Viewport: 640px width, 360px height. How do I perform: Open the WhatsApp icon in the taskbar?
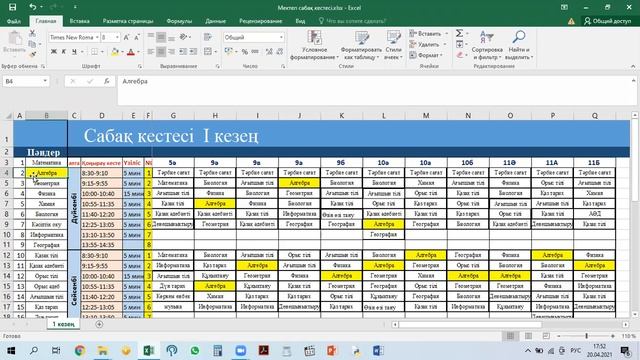coord(195,351)
